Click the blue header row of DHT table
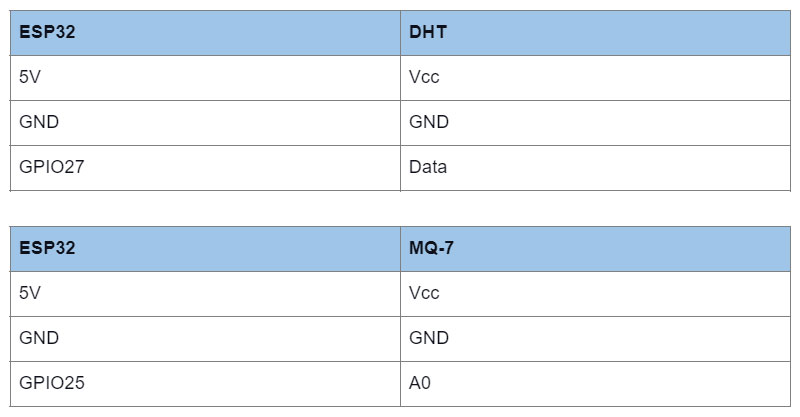Image resolution: width=800 pixels, height=417 pixels. (400, 33)
